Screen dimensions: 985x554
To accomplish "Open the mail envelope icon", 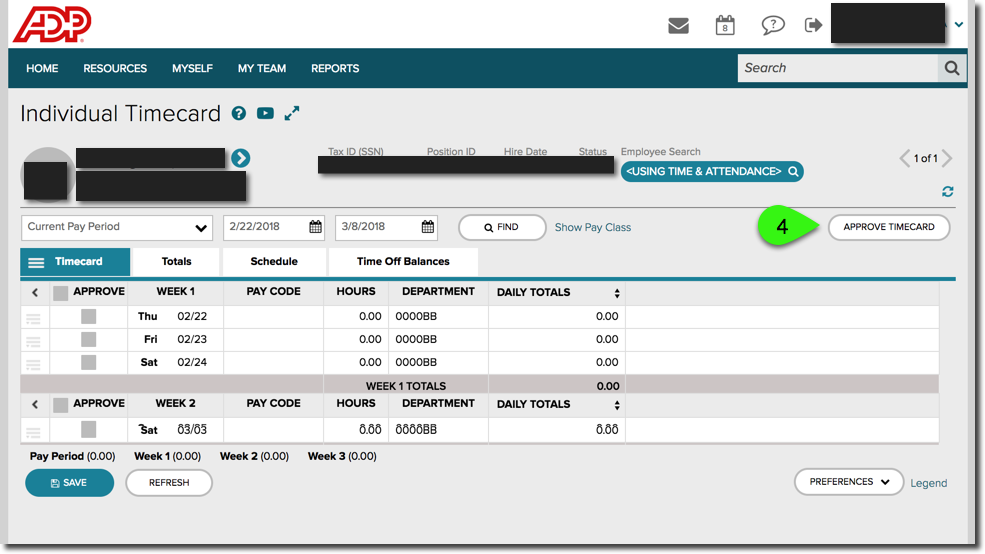I will [678, 25].
